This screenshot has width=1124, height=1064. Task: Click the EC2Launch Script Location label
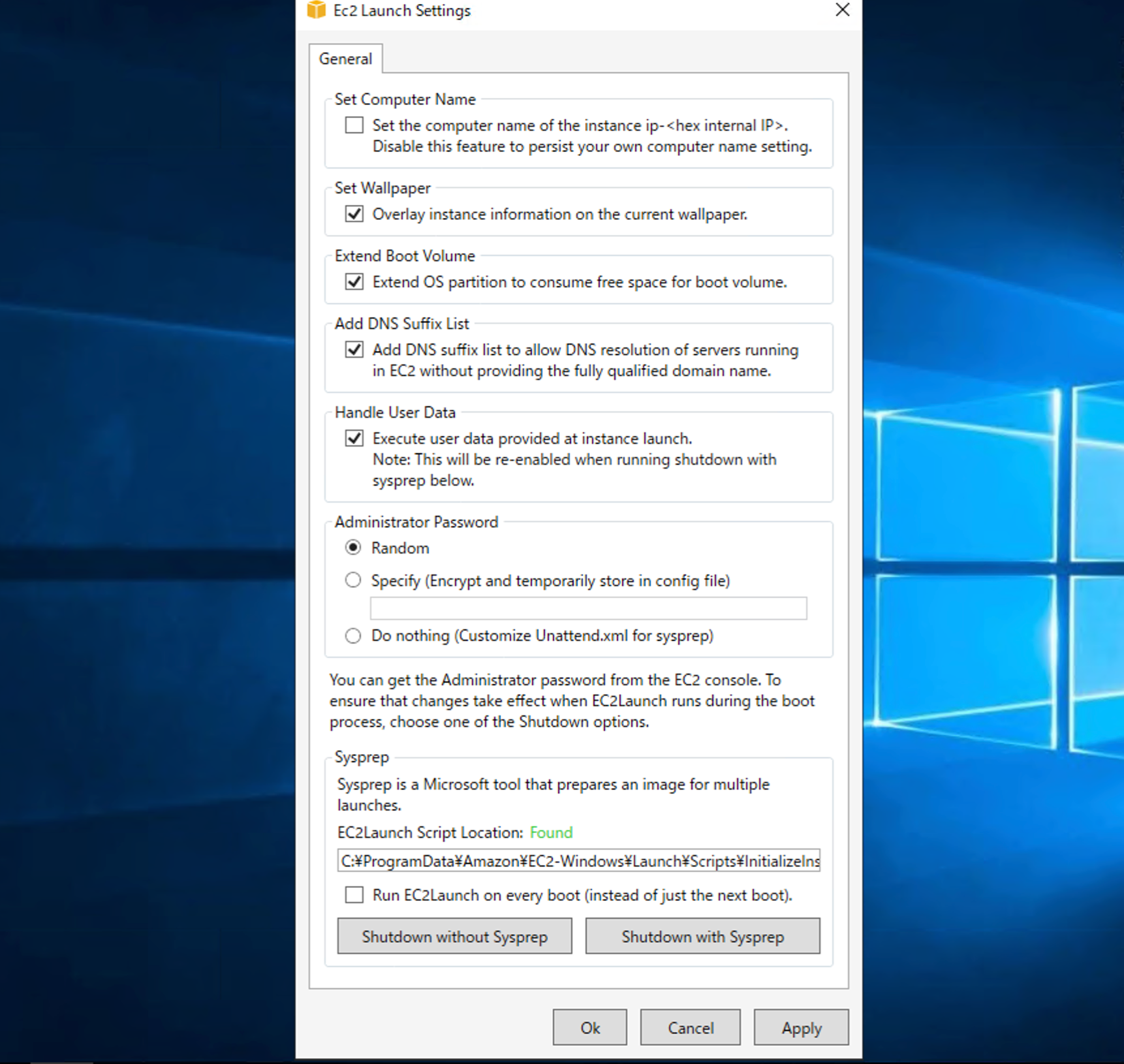[x=430, y=833]
